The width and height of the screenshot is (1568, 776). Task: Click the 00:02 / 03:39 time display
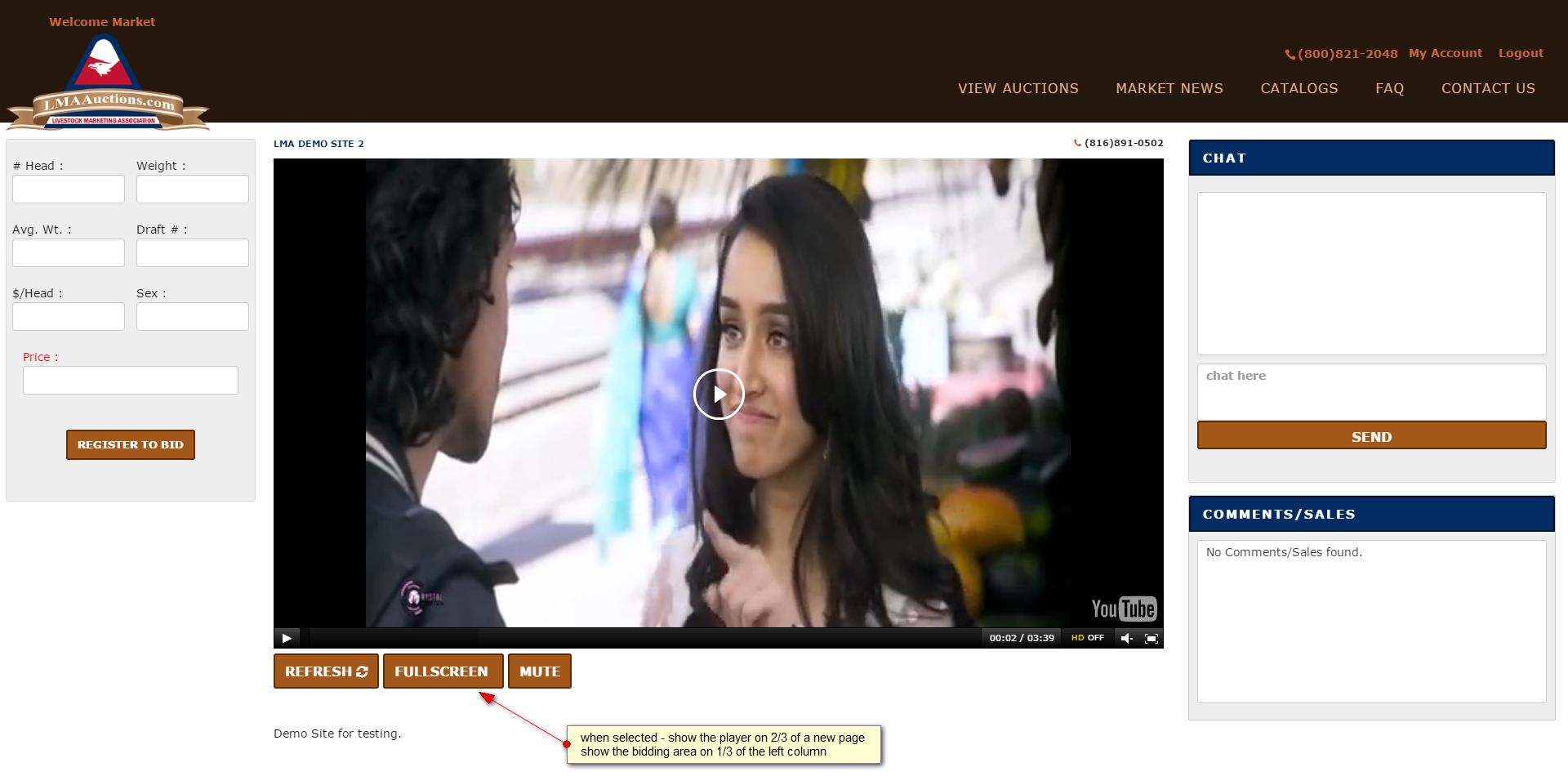[1022, 638]
